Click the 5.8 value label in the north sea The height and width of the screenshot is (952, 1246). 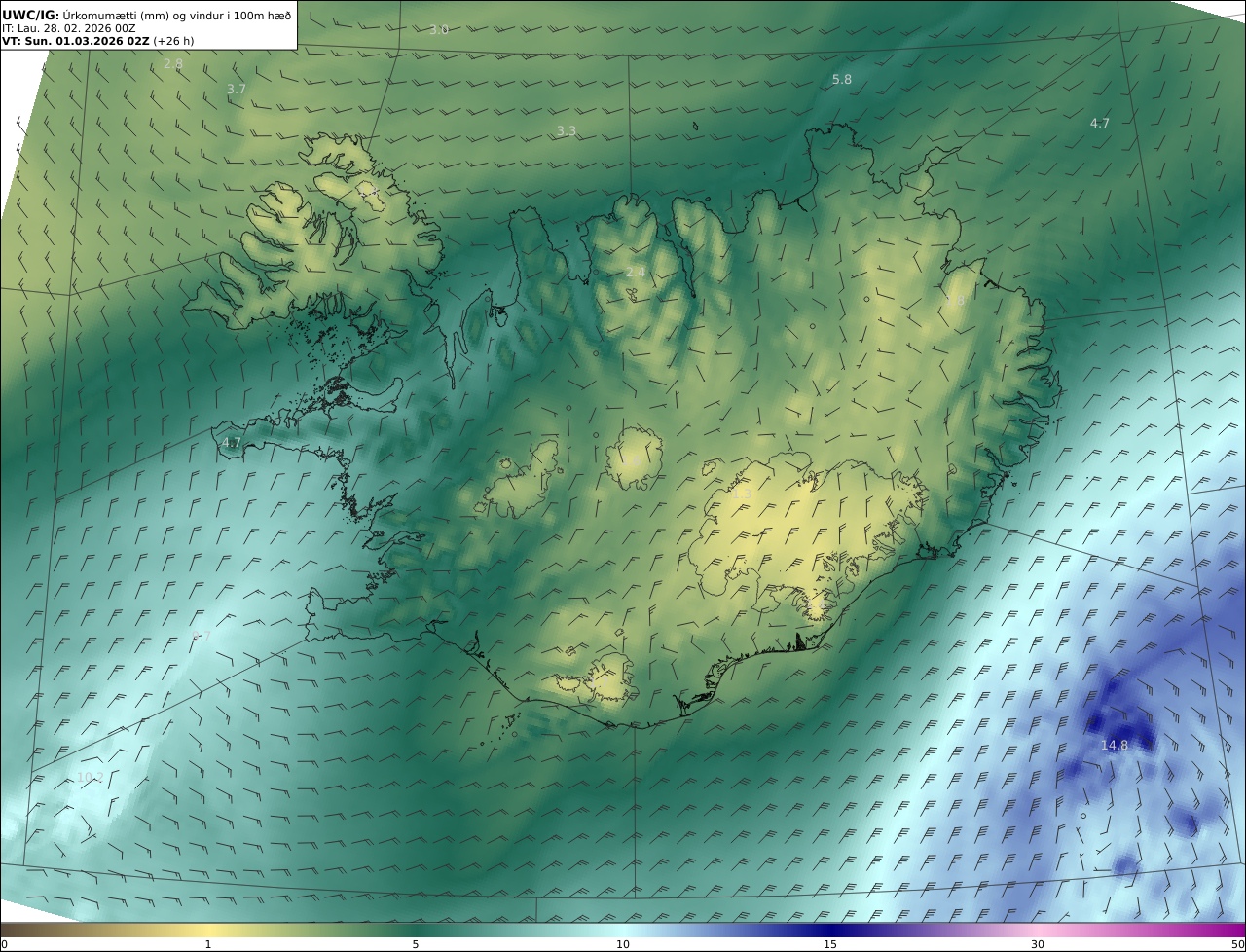click(x=842, y=80)
